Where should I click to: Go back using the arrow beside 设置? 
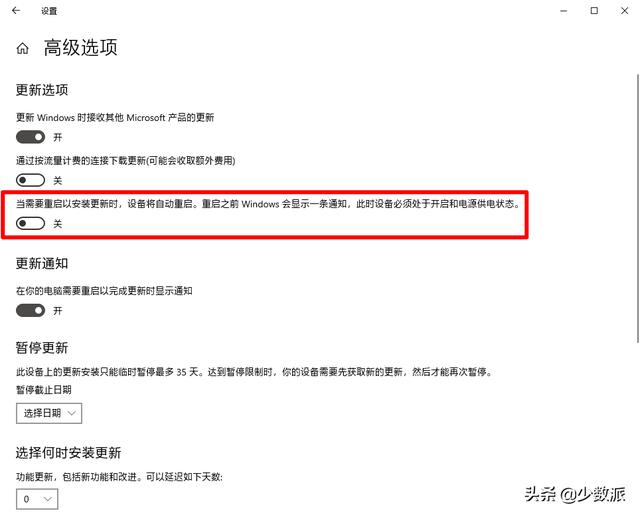16,11
